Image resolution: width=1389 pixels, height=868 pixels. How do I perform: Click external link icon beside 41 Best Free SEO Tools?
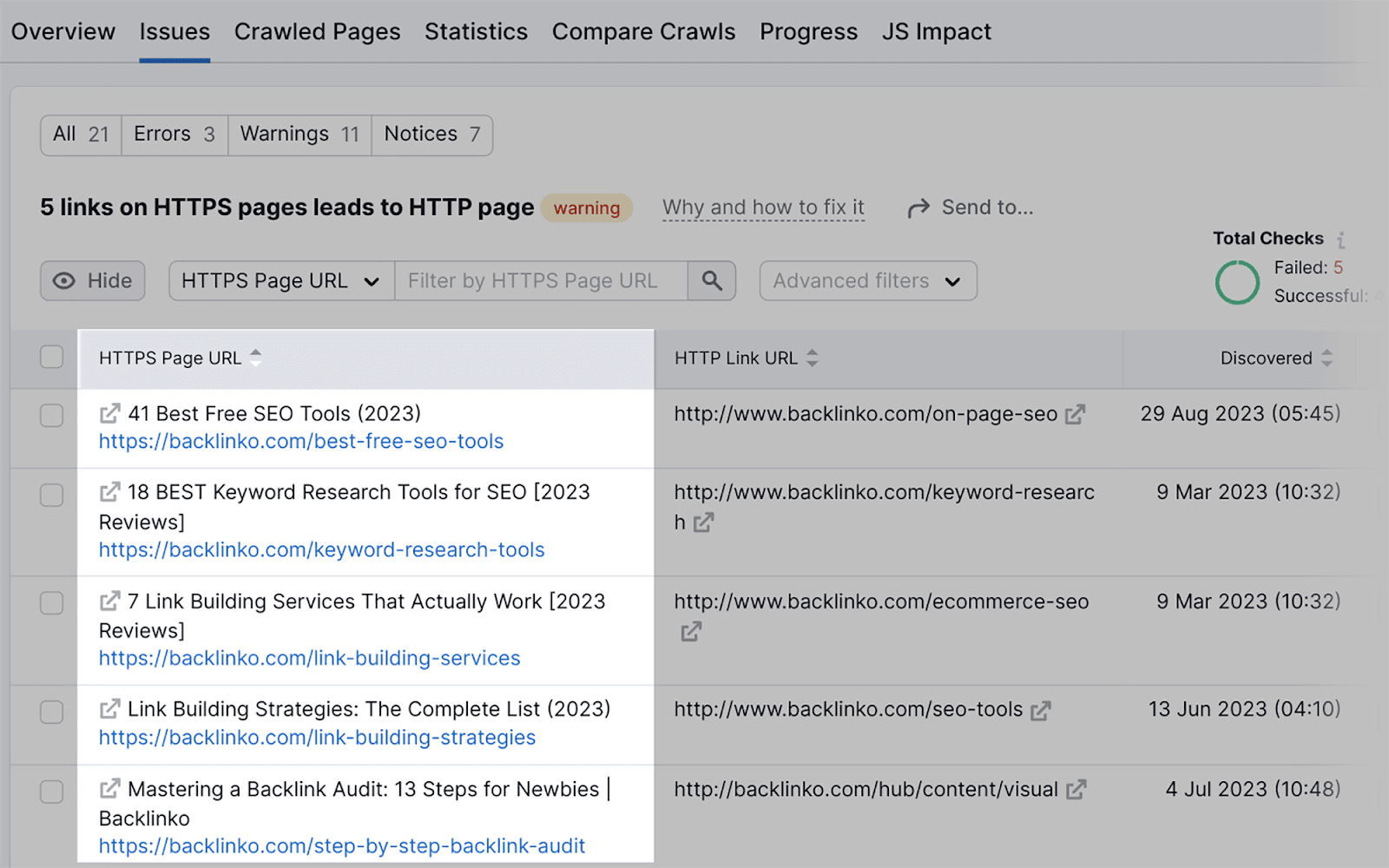(108, 414)
